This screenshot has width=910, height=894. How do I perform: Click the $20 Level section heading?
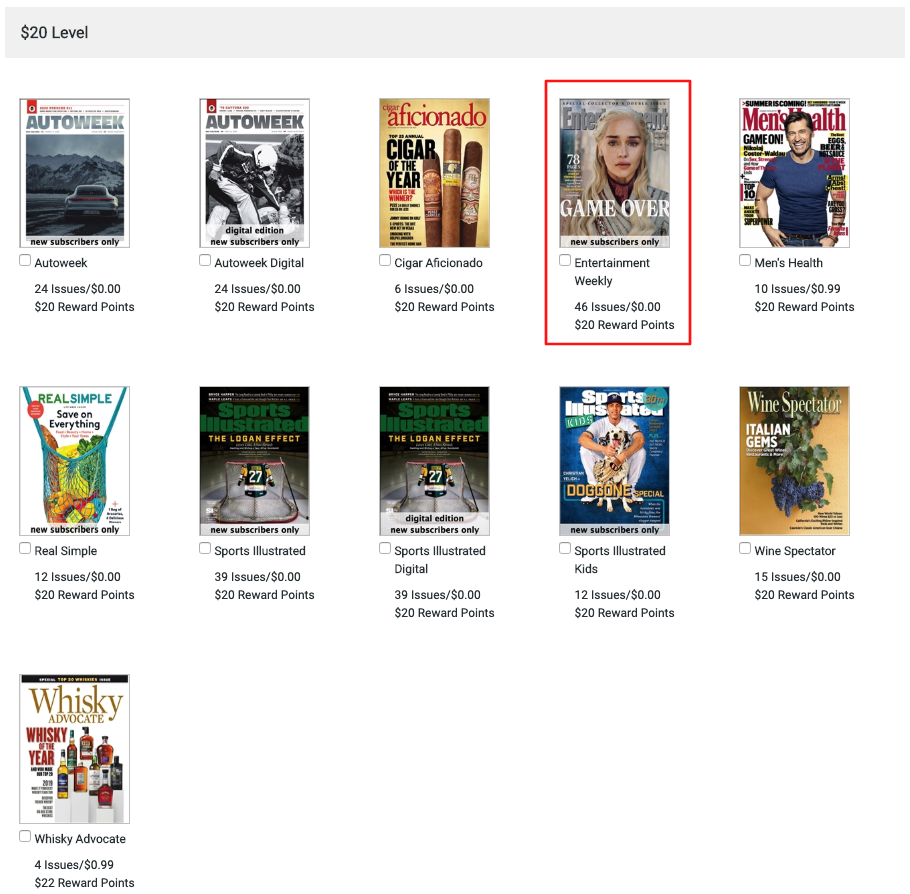[54, 33]
